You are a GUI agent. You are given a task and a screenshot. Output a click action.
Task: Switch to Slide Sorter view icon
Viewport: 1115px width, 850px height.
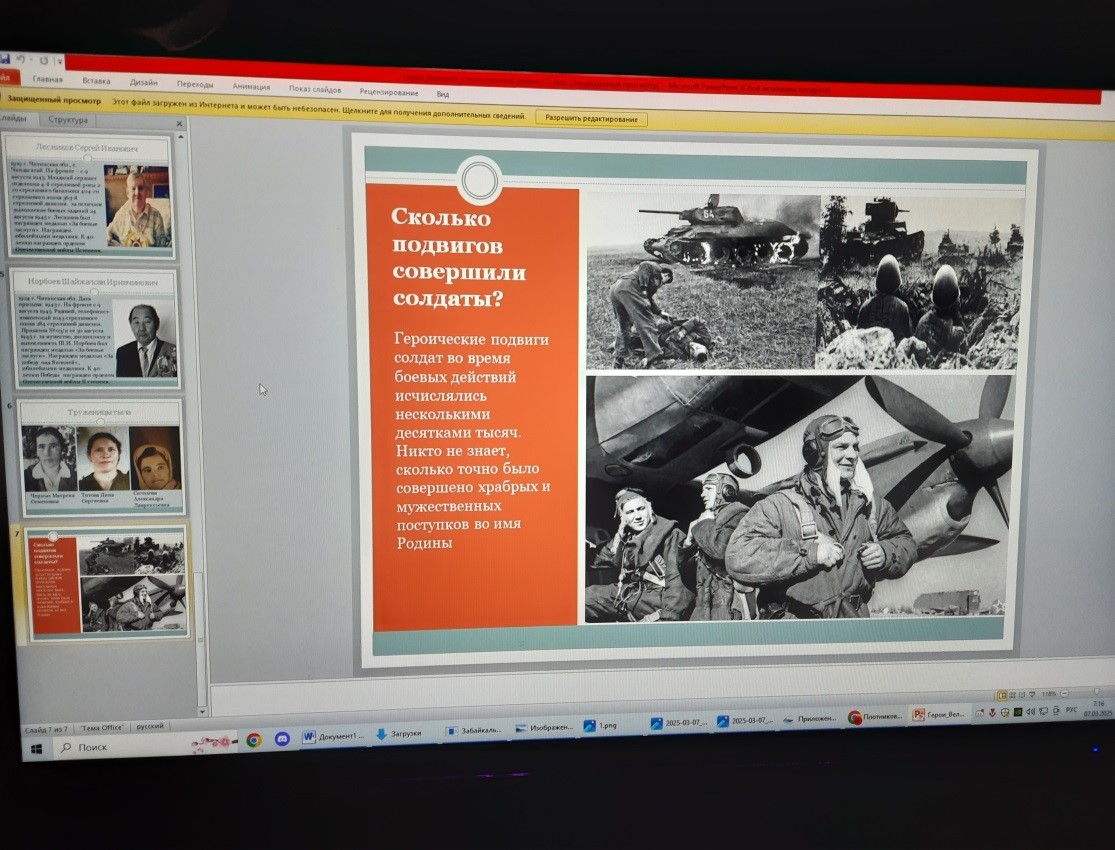(1012, 695)
